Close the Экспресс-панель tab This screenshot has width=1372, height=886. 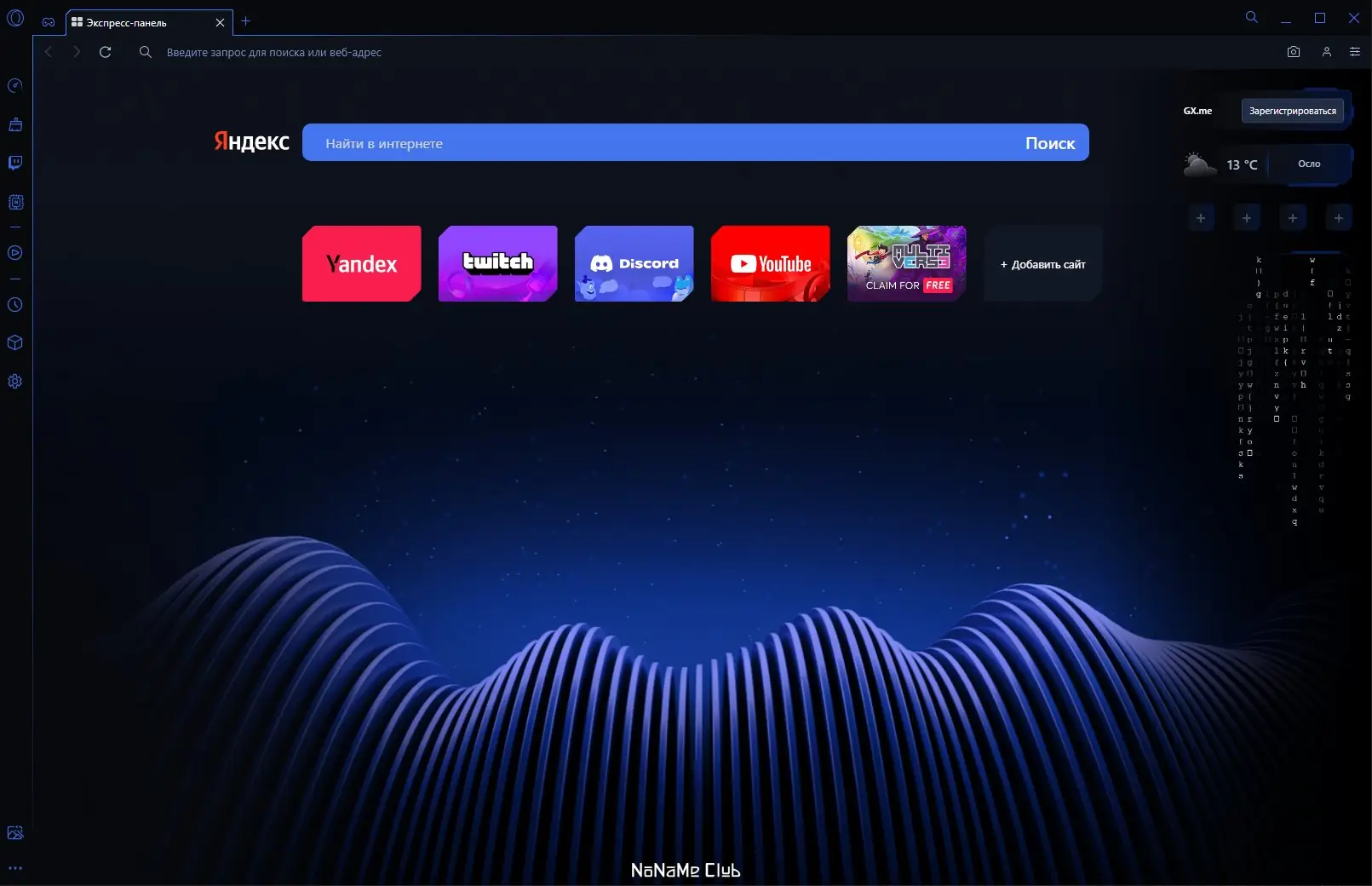[220, 22]
